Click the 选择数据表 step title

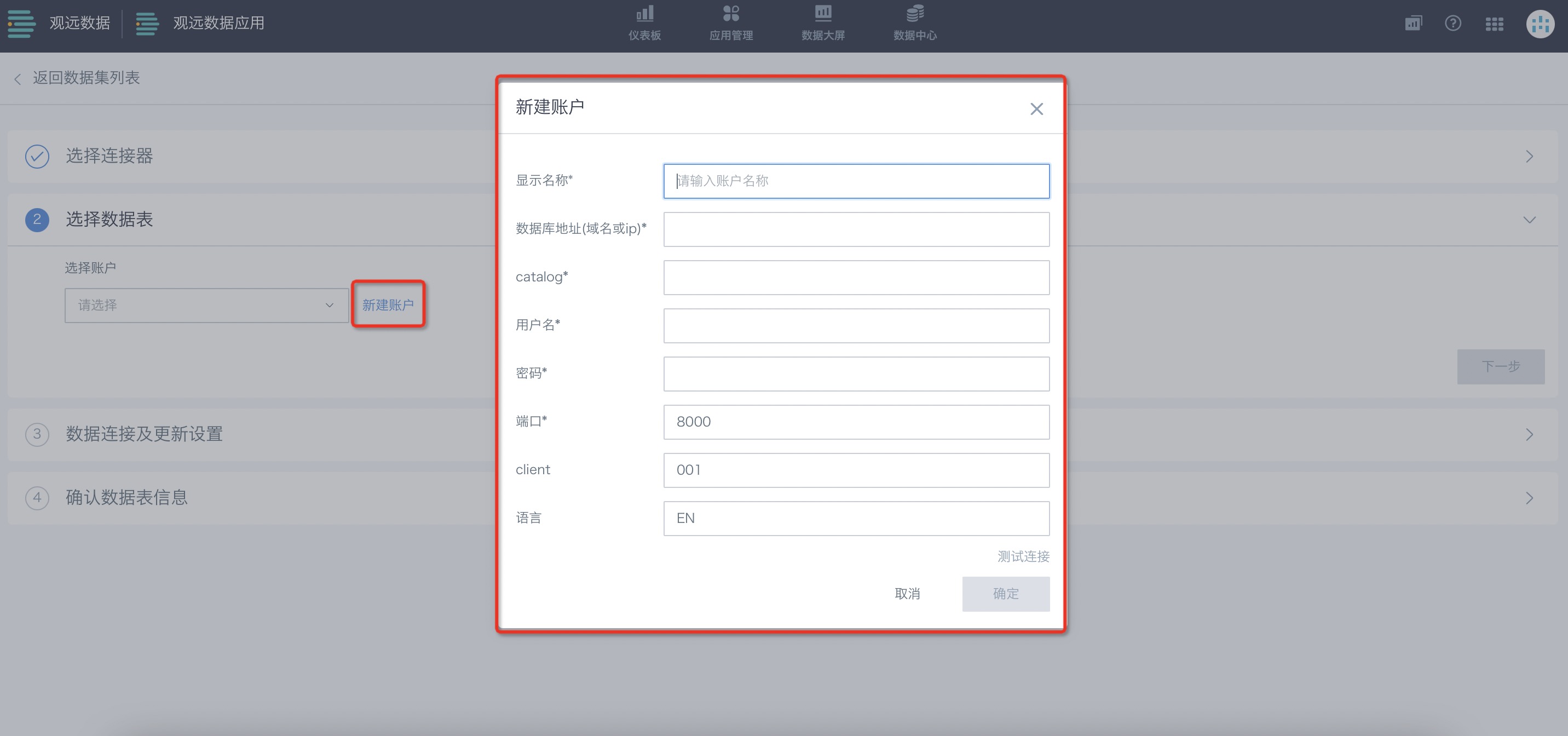click(x=109, y=219)
